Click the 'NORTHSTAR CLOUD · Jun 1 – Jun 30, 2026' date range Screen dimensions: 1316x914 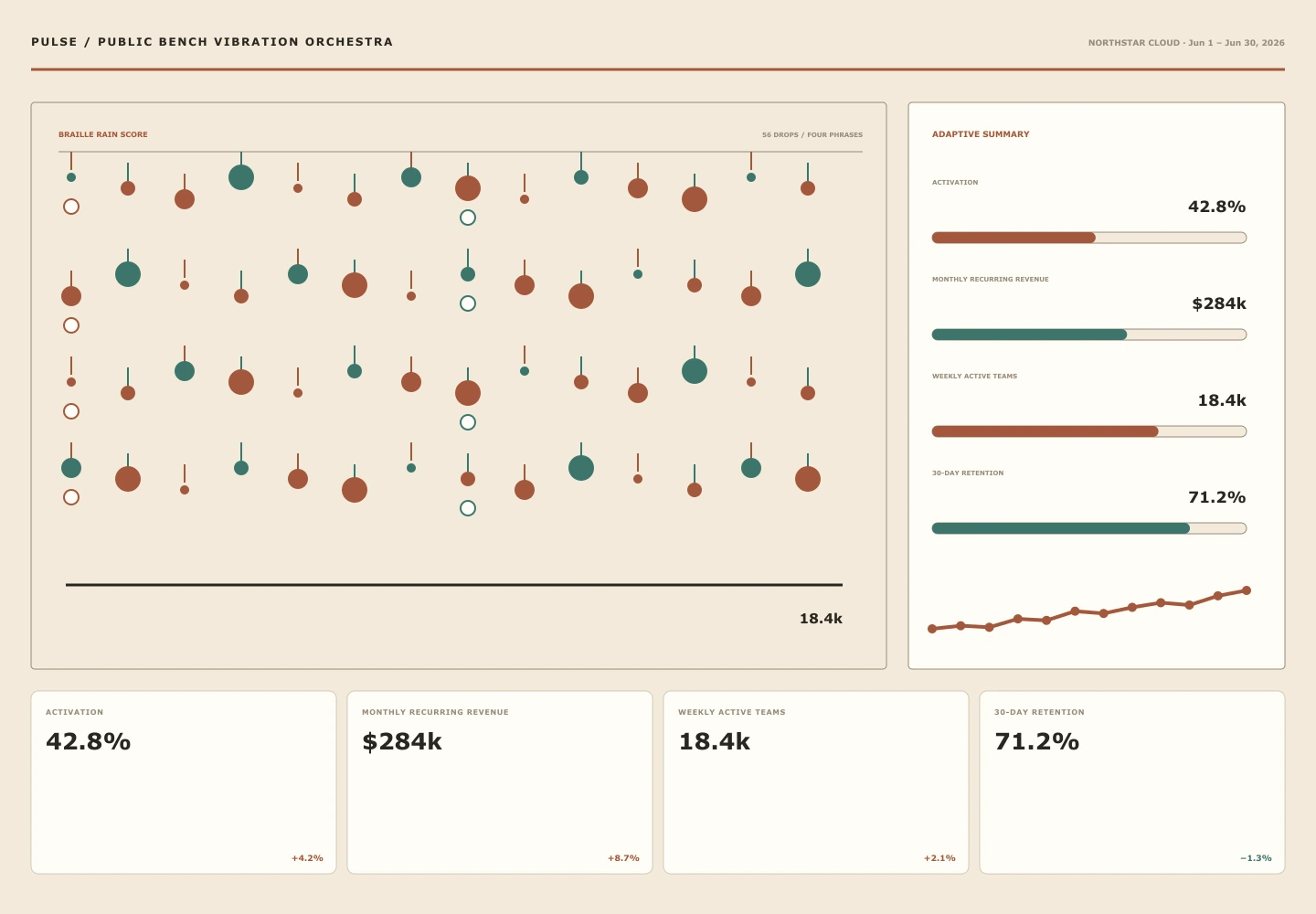tap(1186, 43)
